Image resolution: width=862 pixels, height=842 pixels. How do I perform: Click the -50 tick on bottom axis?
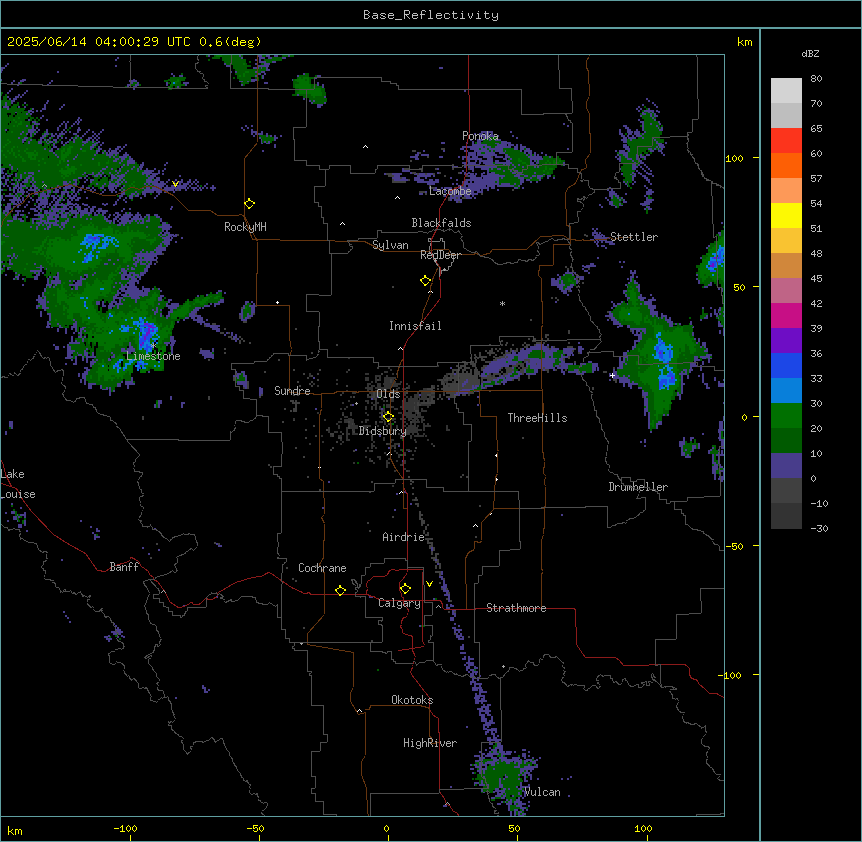click(255, 828)
